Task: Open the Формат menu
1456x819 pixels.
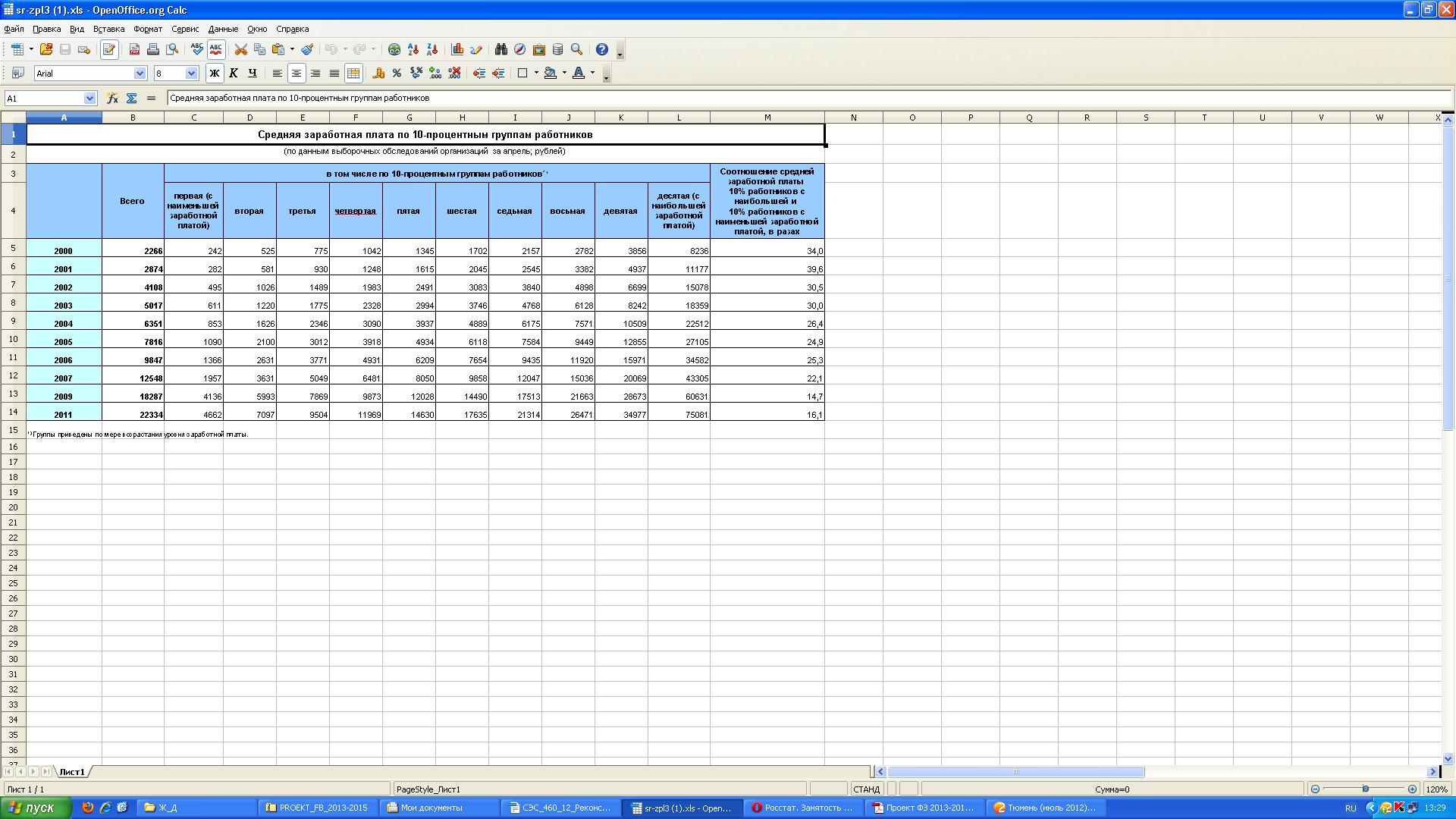Action: [x=147, y=29]
